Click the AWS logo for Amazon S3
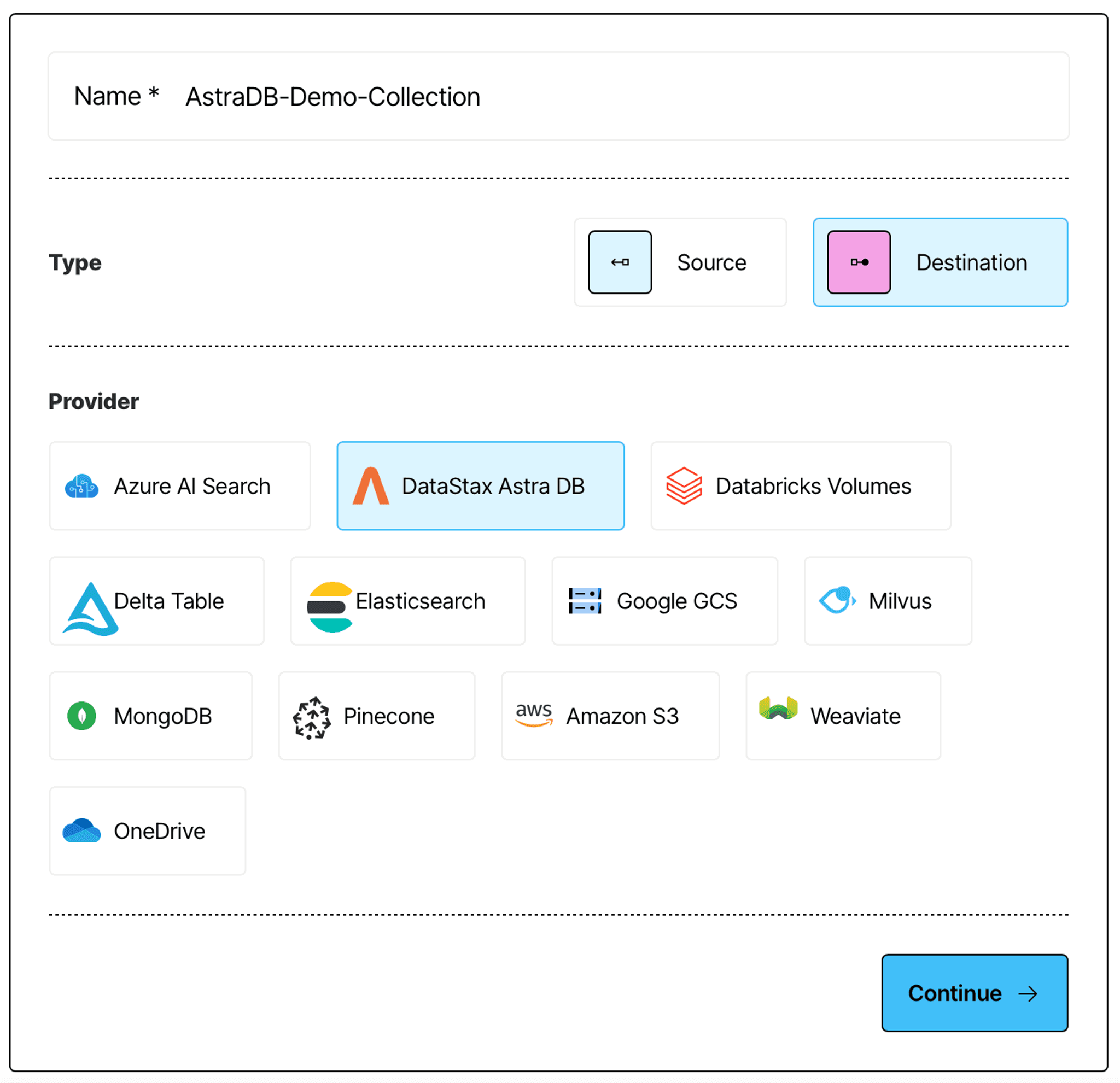 pyautogui.click(x=534, y=715)
